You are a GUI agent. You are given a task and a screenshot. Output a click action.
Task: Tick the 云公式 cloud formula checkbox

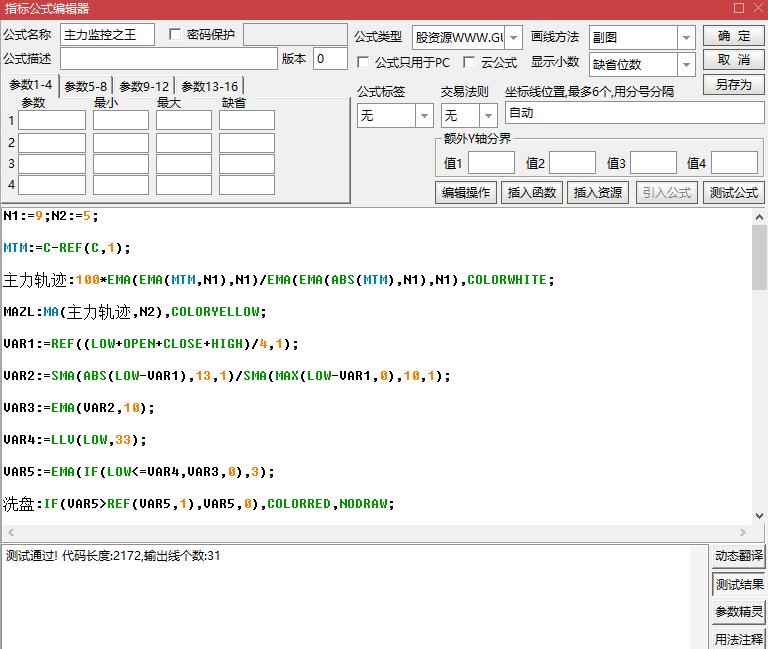469,62
